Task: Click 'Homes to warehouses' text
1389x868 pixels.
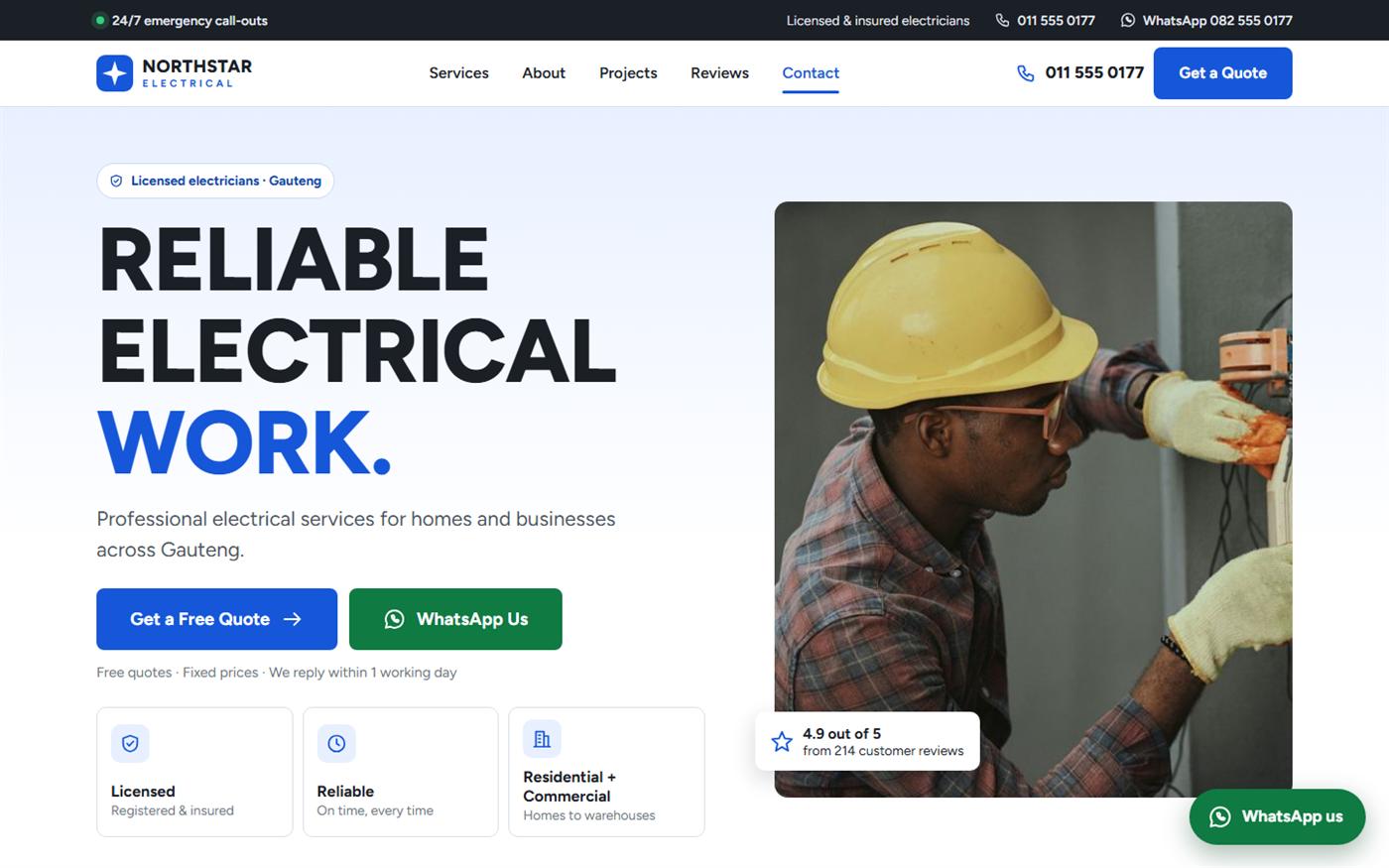Action: [589, 815]
